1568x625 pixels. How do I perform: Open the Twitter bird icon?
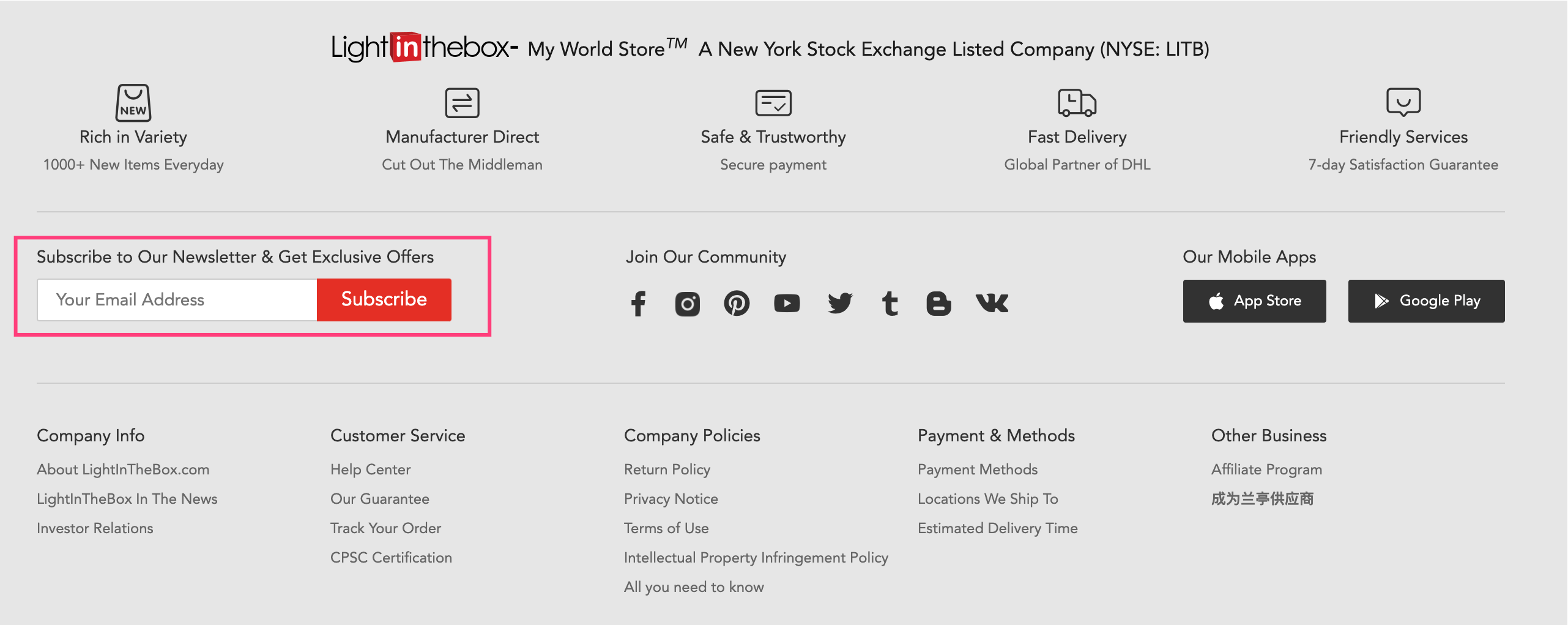pyautogui.click(x=840, y=303)
